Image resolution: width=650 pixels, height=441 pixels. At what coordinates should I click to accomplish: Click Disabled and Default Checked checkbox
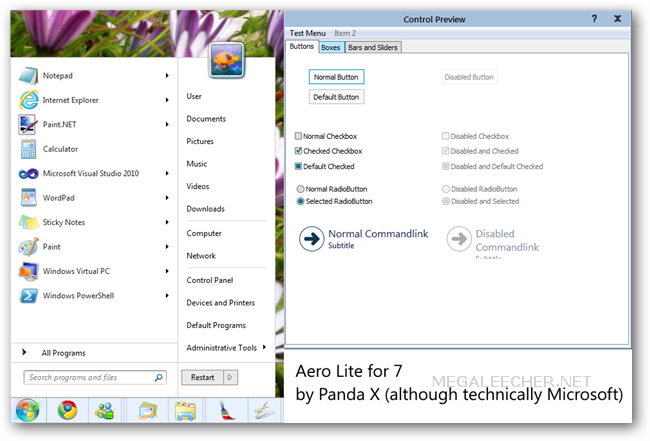(446, 166)
